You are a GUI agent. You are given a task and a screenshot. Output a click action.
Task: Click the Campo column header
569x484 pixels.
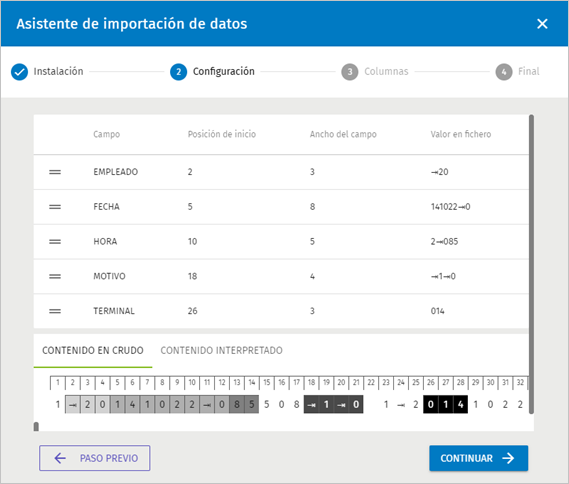click(106, 134)
